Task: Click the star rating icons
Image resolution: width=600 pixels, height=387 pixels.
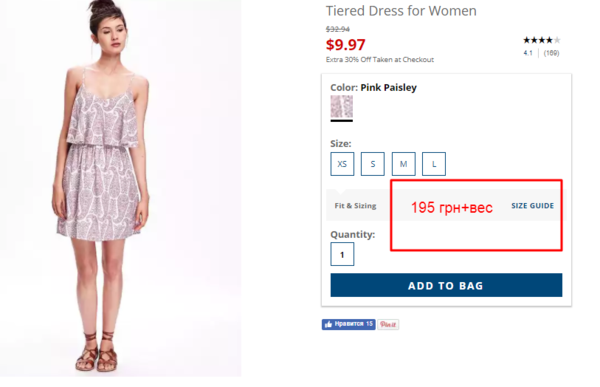Action: coord(541,40)
